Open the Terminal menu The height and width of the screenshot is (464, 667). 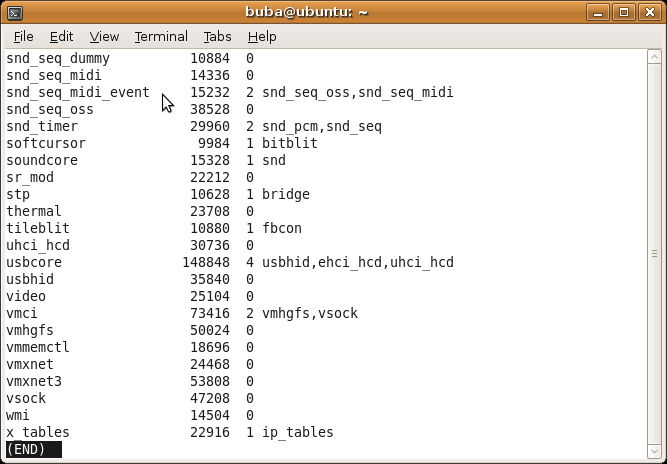[161, 37]
